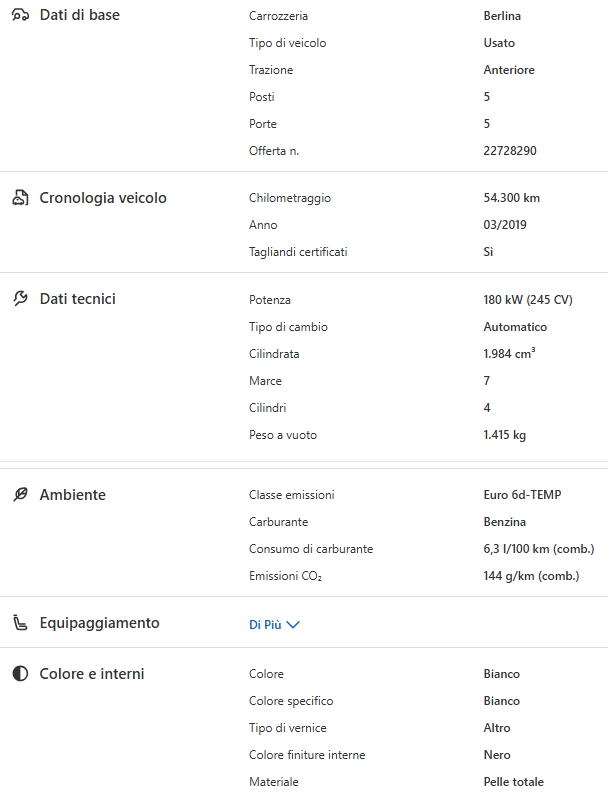
Task: Click the Pelle totale material value
Action: click(513, 782)
